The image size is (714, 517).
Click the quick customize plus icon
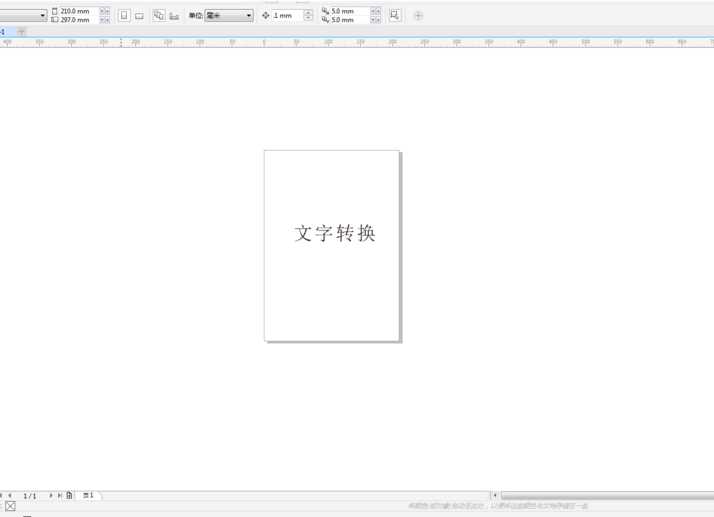click(418, 16)
